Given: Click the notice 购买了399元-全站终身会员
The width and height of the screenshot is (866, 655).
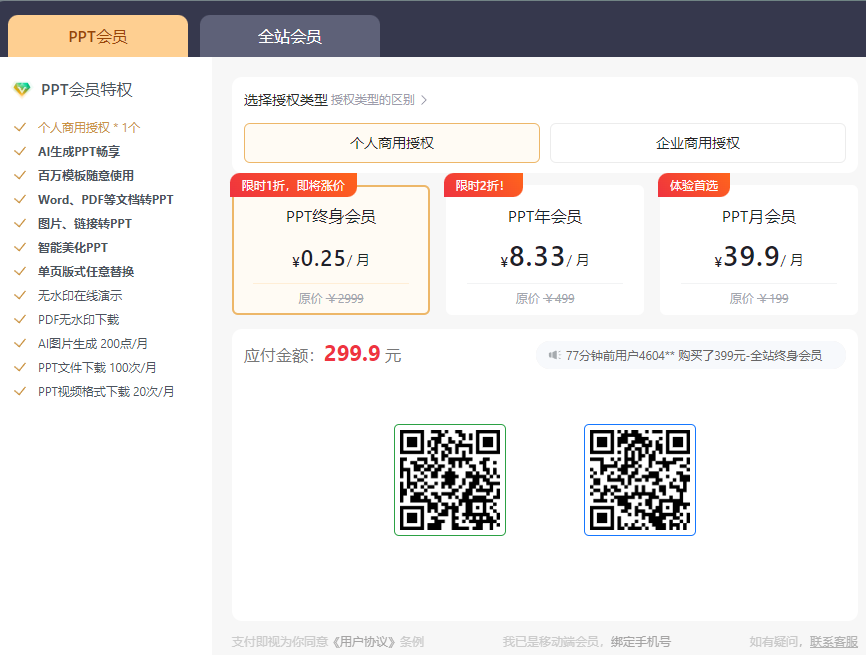Looking at the screenshot, I should point(750,355).
